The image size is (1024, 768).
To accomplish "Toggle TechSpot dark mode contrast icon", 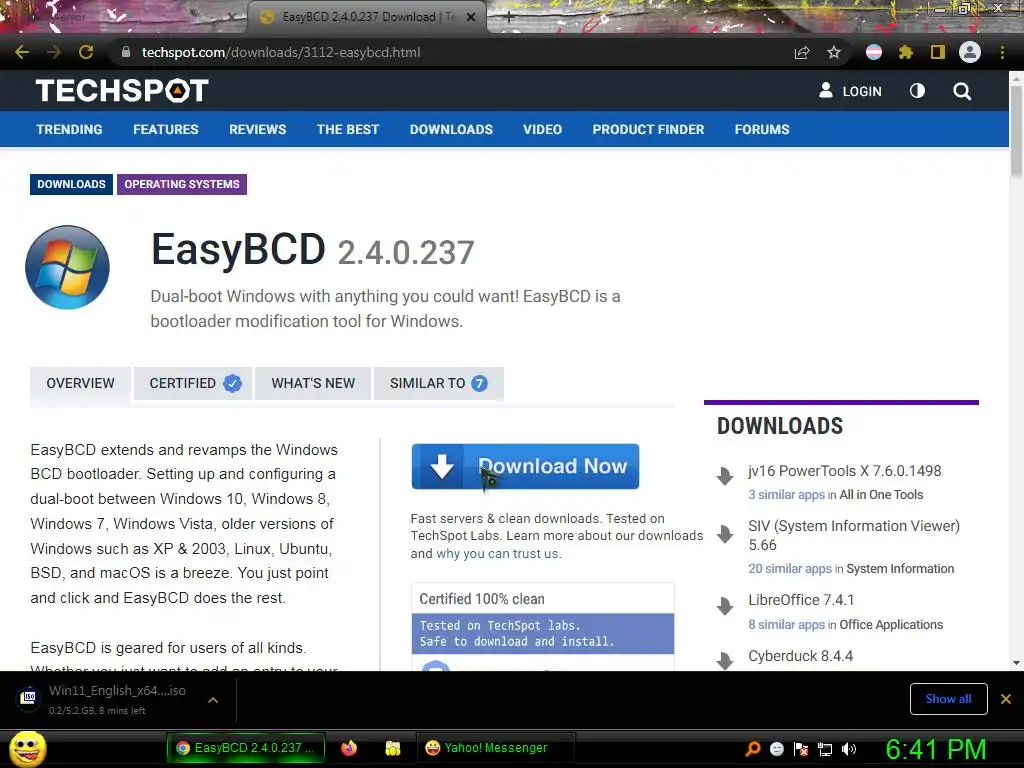I will pyautogui.click(x=917, y=91).
